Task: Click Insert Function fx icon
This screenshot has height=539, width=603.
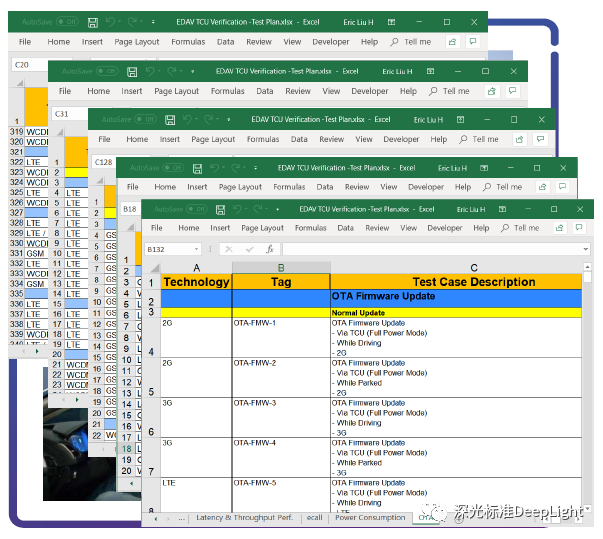Action: pyautogui.click(x=270, y=249)
